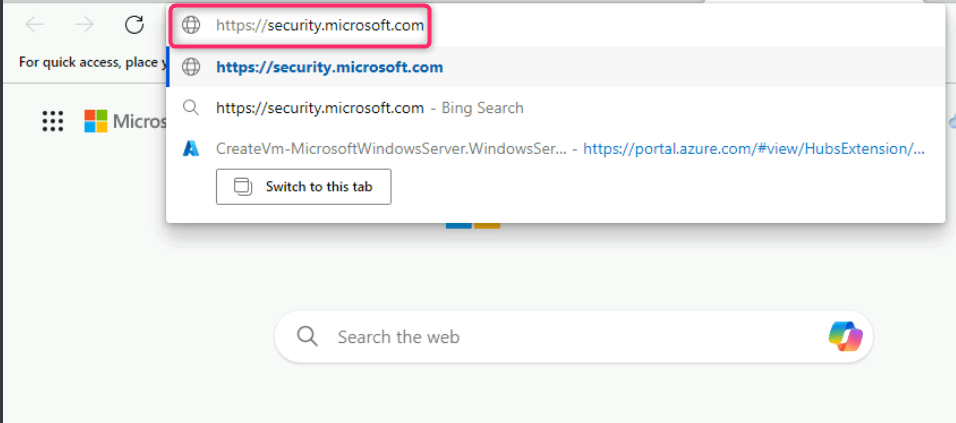Click the Azure icon beside CreateVm suggestion
Screen dimensions: 956x423
pyautogui.click(x=191, y=148)
